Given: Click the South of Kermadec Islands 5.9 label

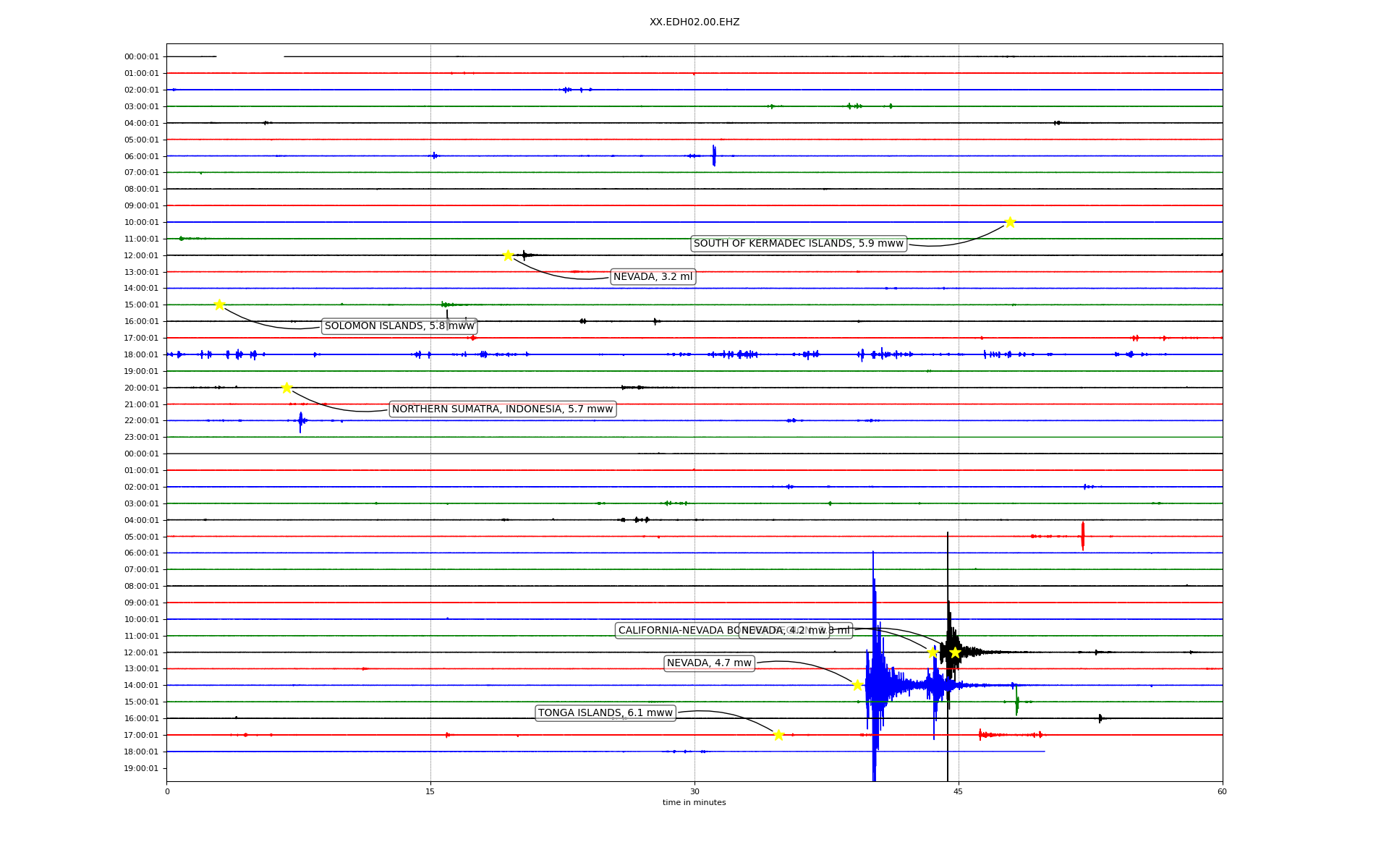Looking at the screenshot, I should click(798, 244).
